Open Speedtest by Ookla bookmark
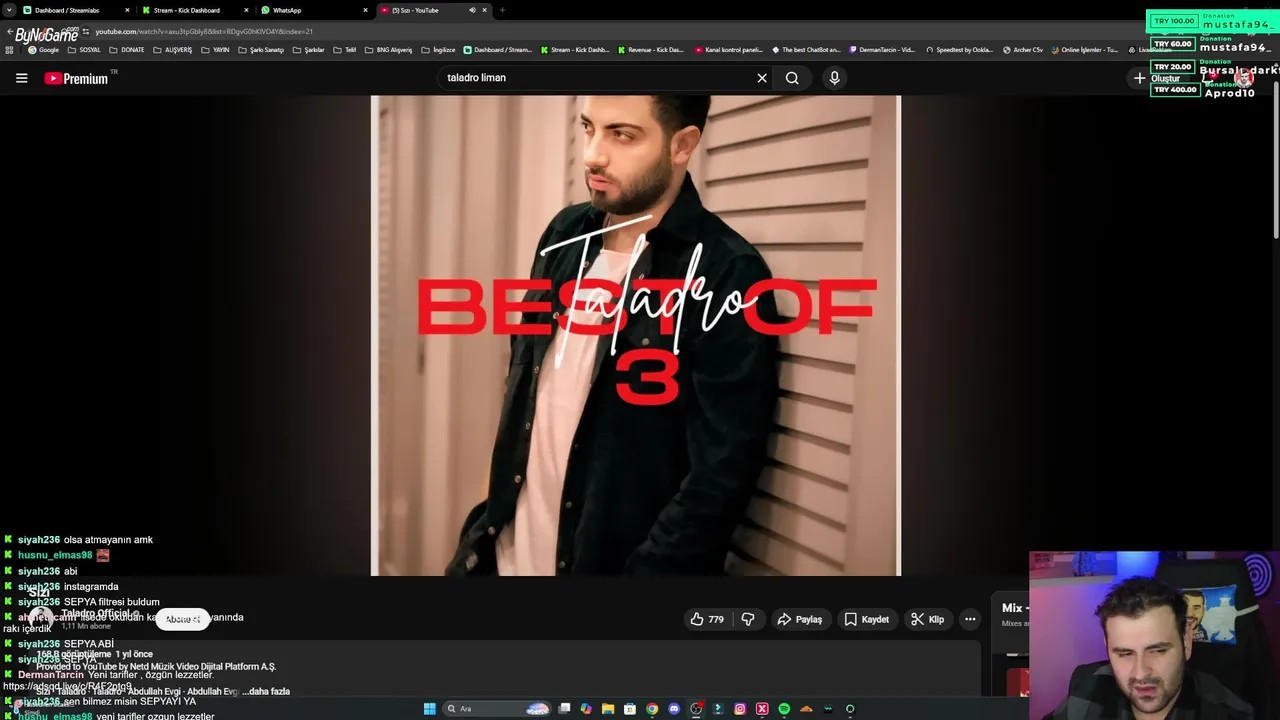 click(959, 50)
